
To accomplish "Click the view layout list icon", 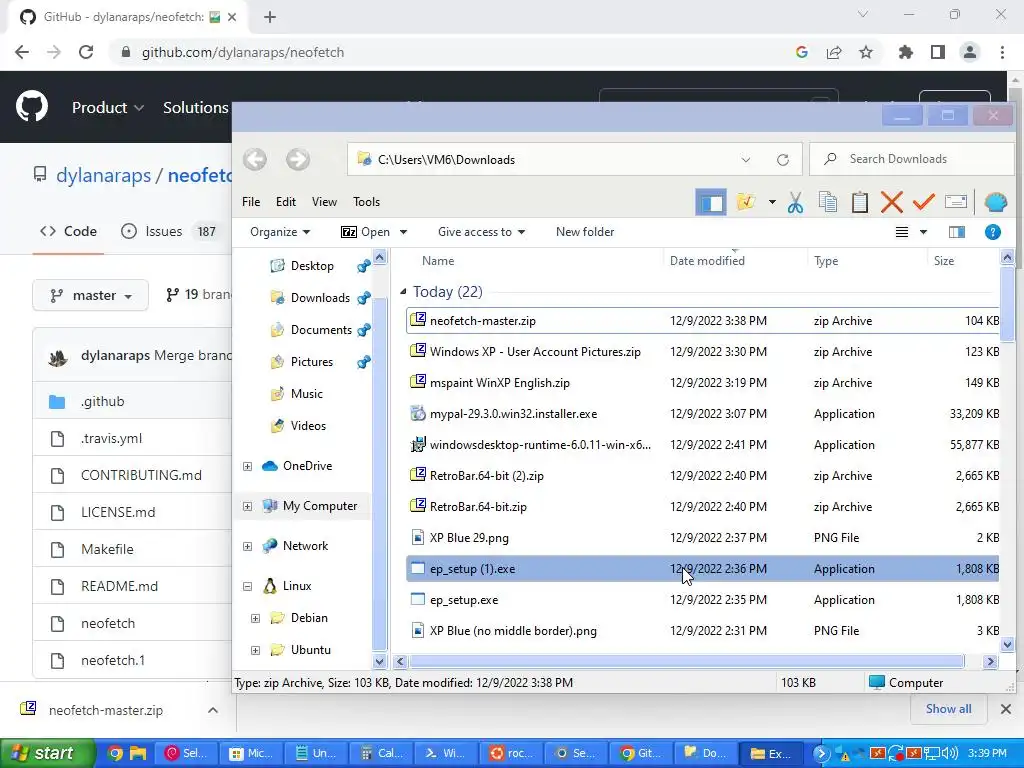I will pos(901,232).
